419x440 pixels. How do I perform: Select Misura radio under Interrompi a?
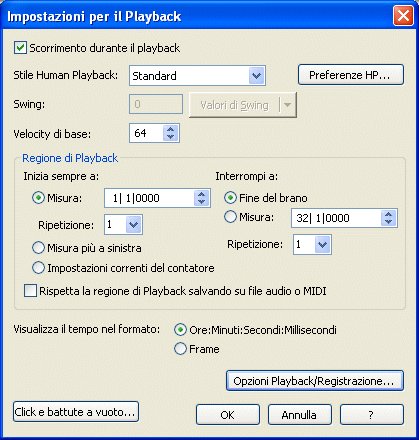(x=230, y=217)
